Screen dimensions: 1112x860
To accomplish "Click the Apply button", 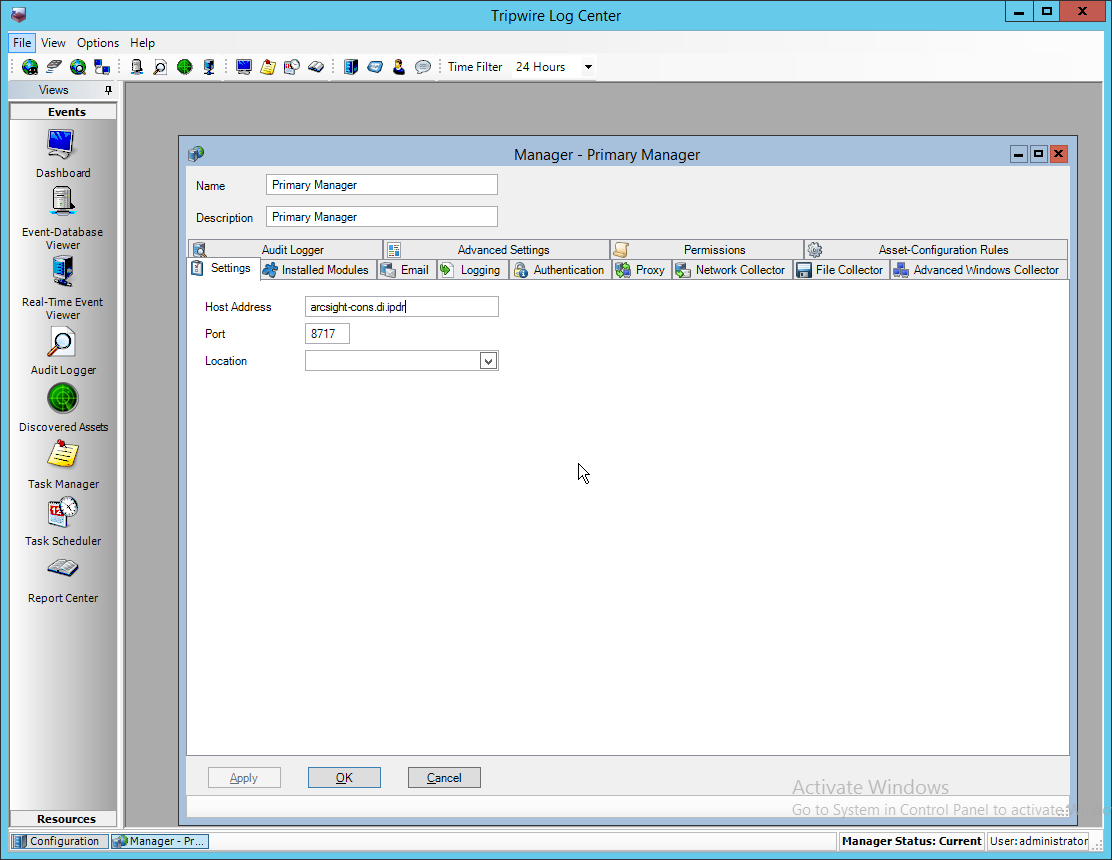I will tap(244, 778).
